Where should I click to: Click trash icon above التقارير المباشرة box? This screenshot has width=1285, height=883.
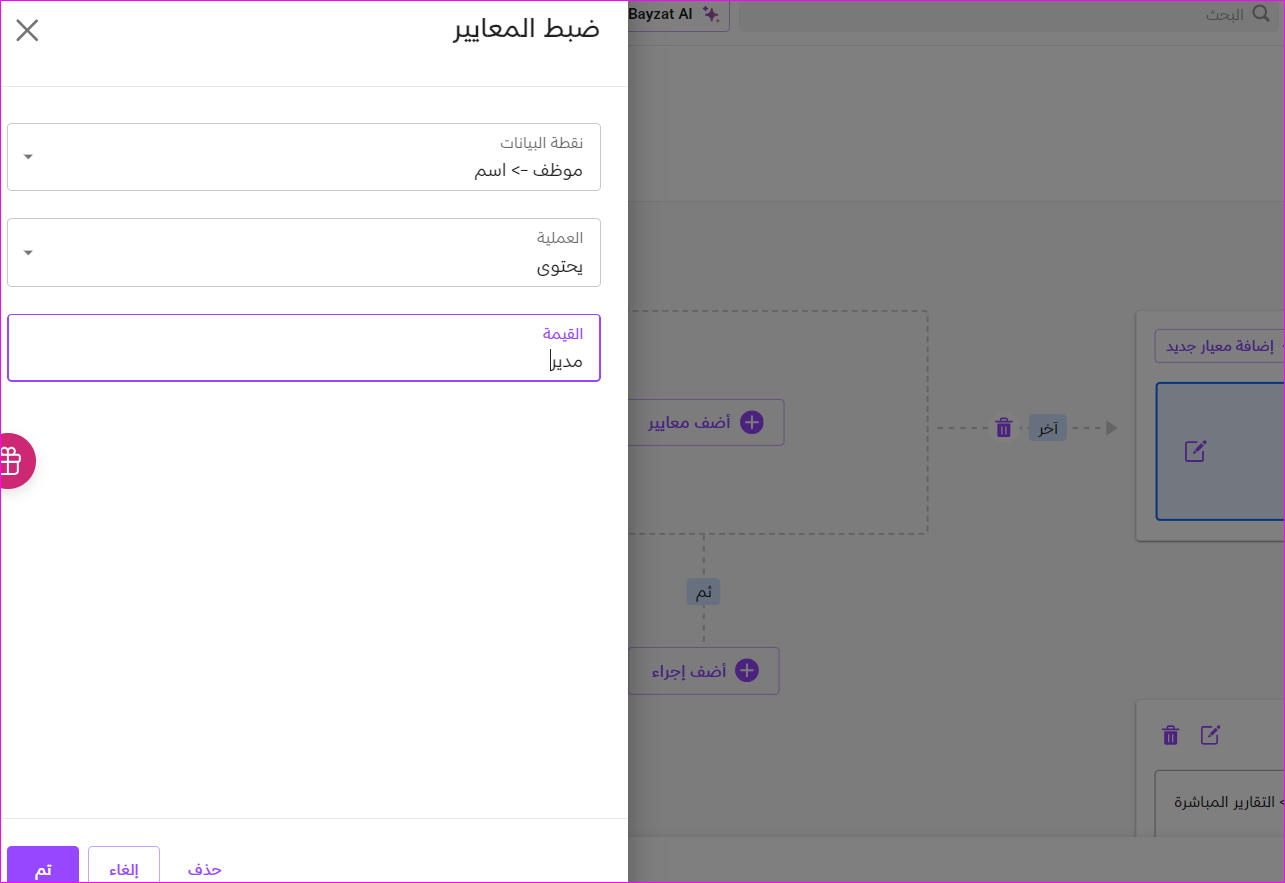[x=1170, y=736]
